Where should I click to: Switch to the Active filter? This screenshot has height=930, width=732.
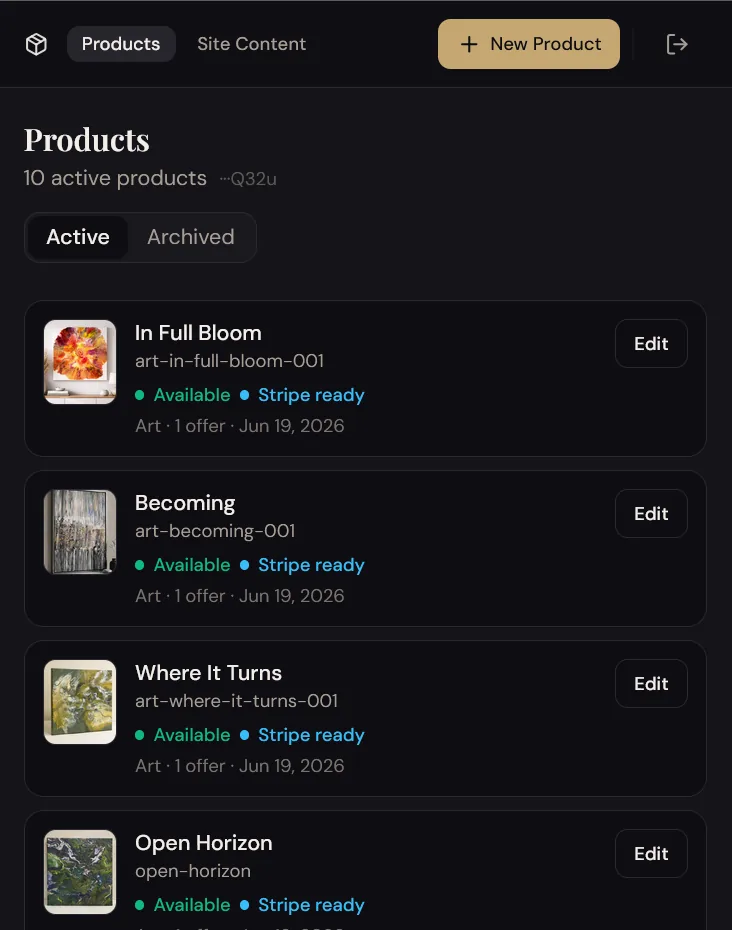78,237
